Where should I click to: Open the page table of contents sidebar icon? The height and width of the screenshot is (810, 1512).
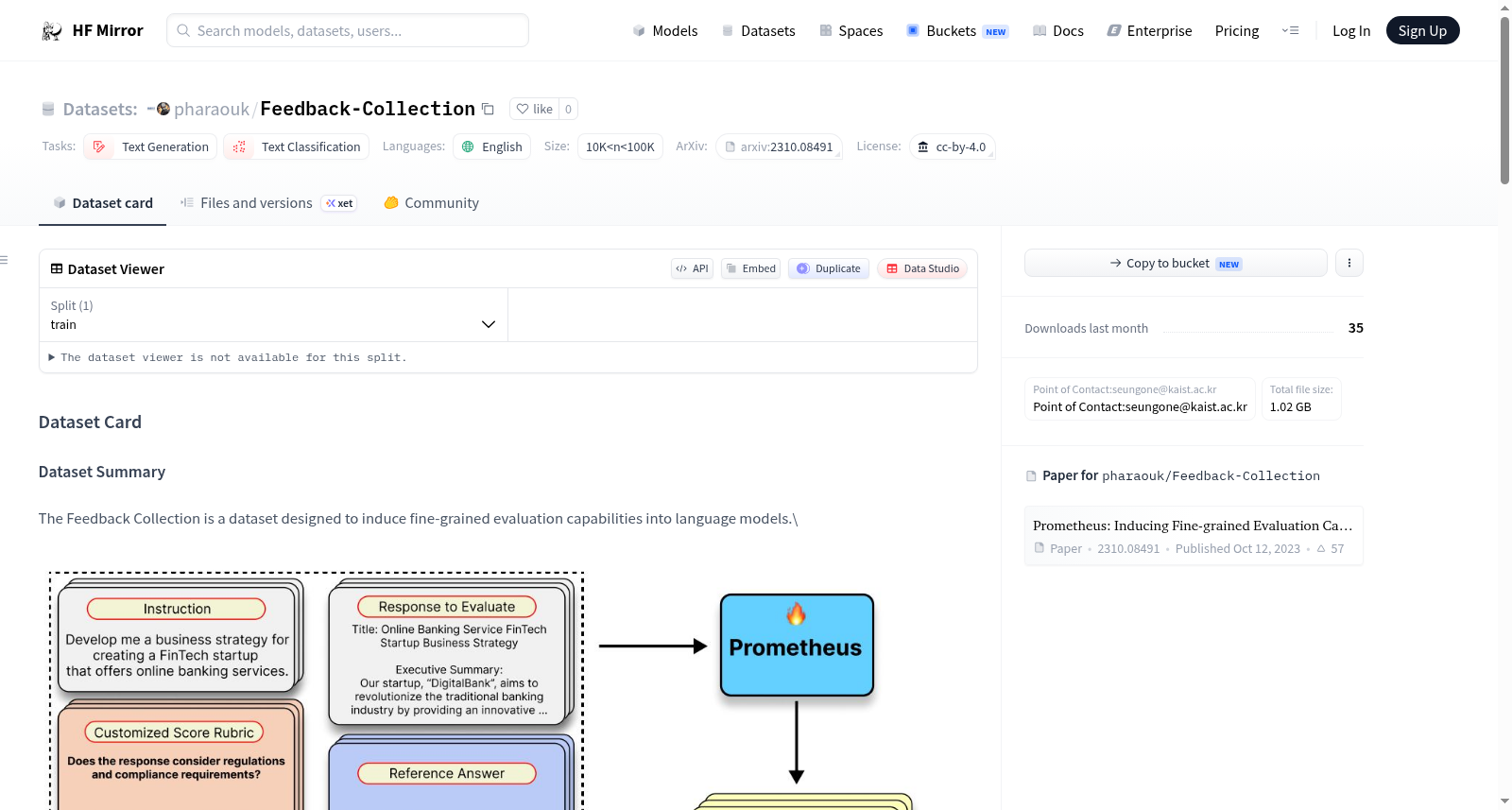point(5,260)
